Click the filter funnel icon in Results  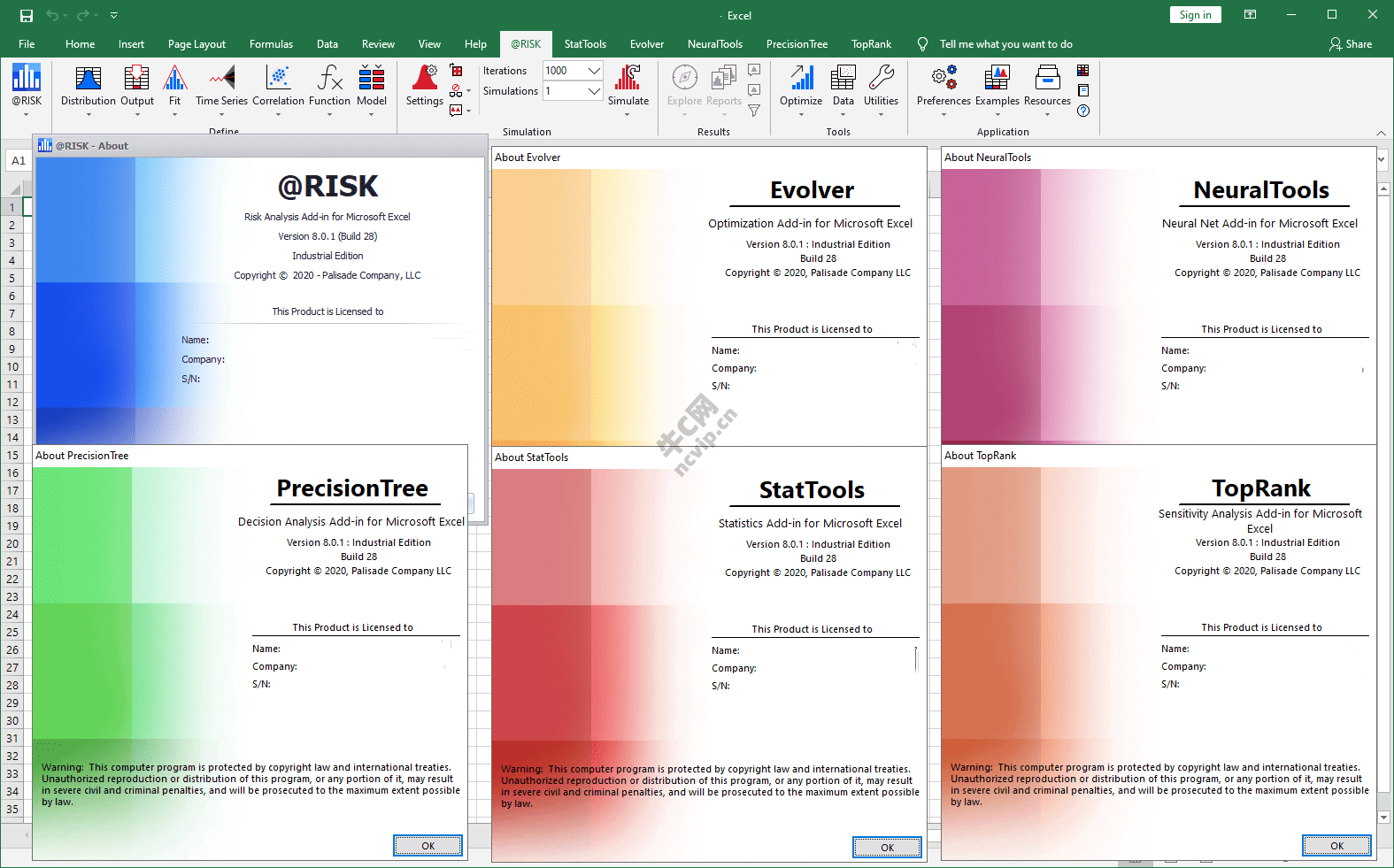click(754, 111)
